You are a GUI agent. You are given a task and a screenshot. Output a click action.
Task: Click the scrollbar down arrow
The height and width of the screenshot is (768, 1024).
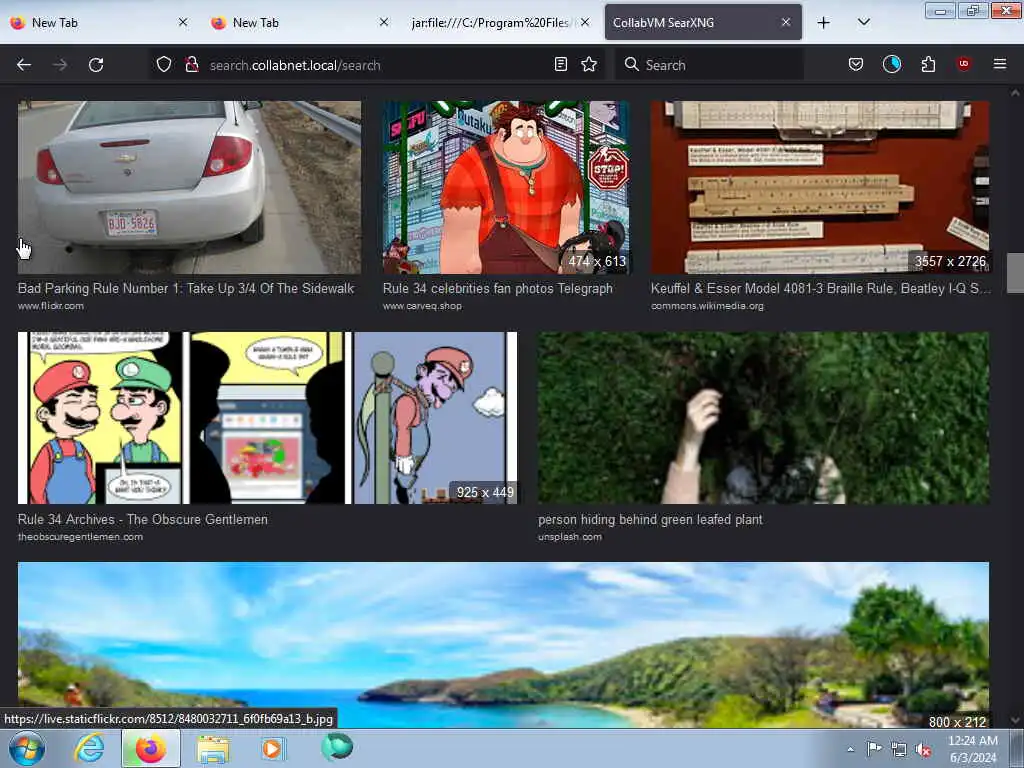click(1015, 720)
